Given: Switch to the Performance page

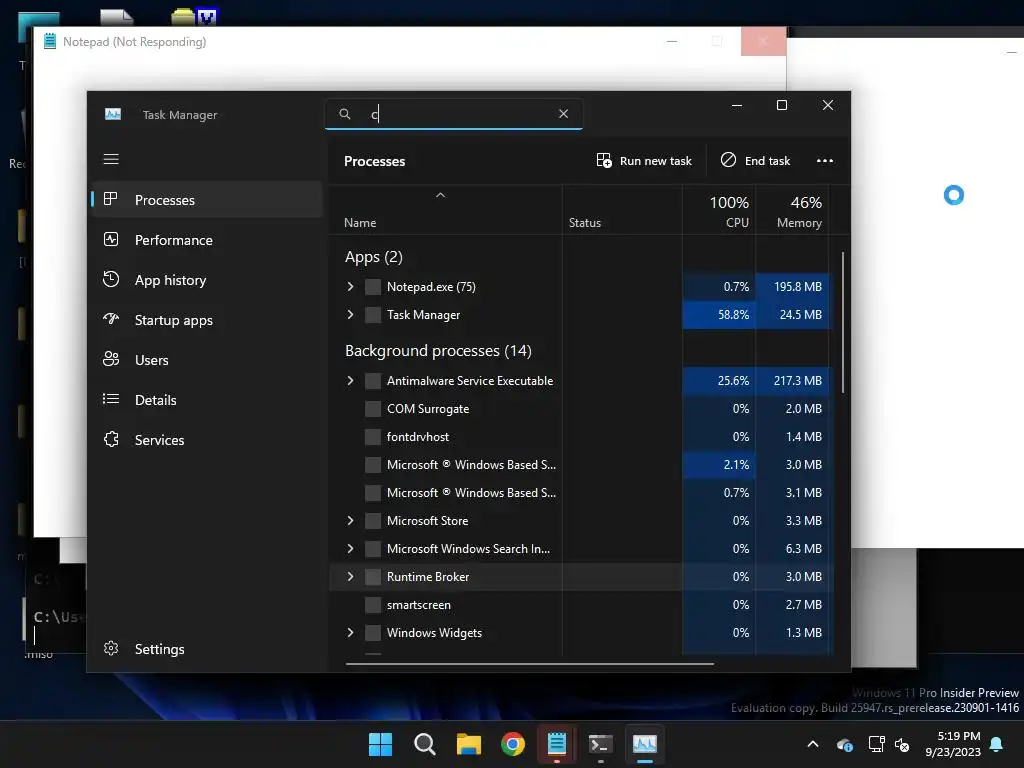Looking at the screenshot, I should coord(208,240).
